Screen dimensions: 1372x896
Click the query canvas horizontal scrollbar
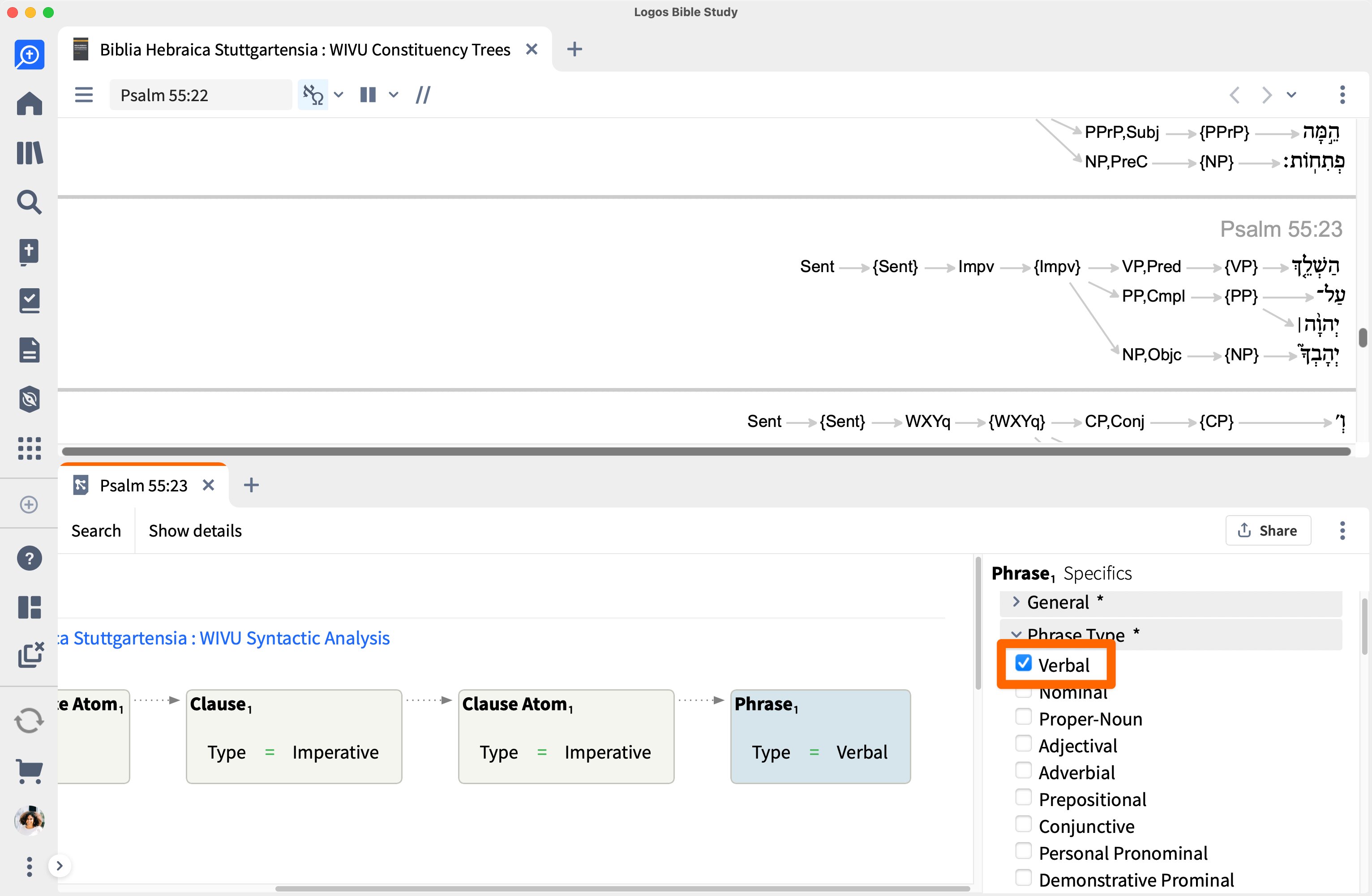(622, 888)
